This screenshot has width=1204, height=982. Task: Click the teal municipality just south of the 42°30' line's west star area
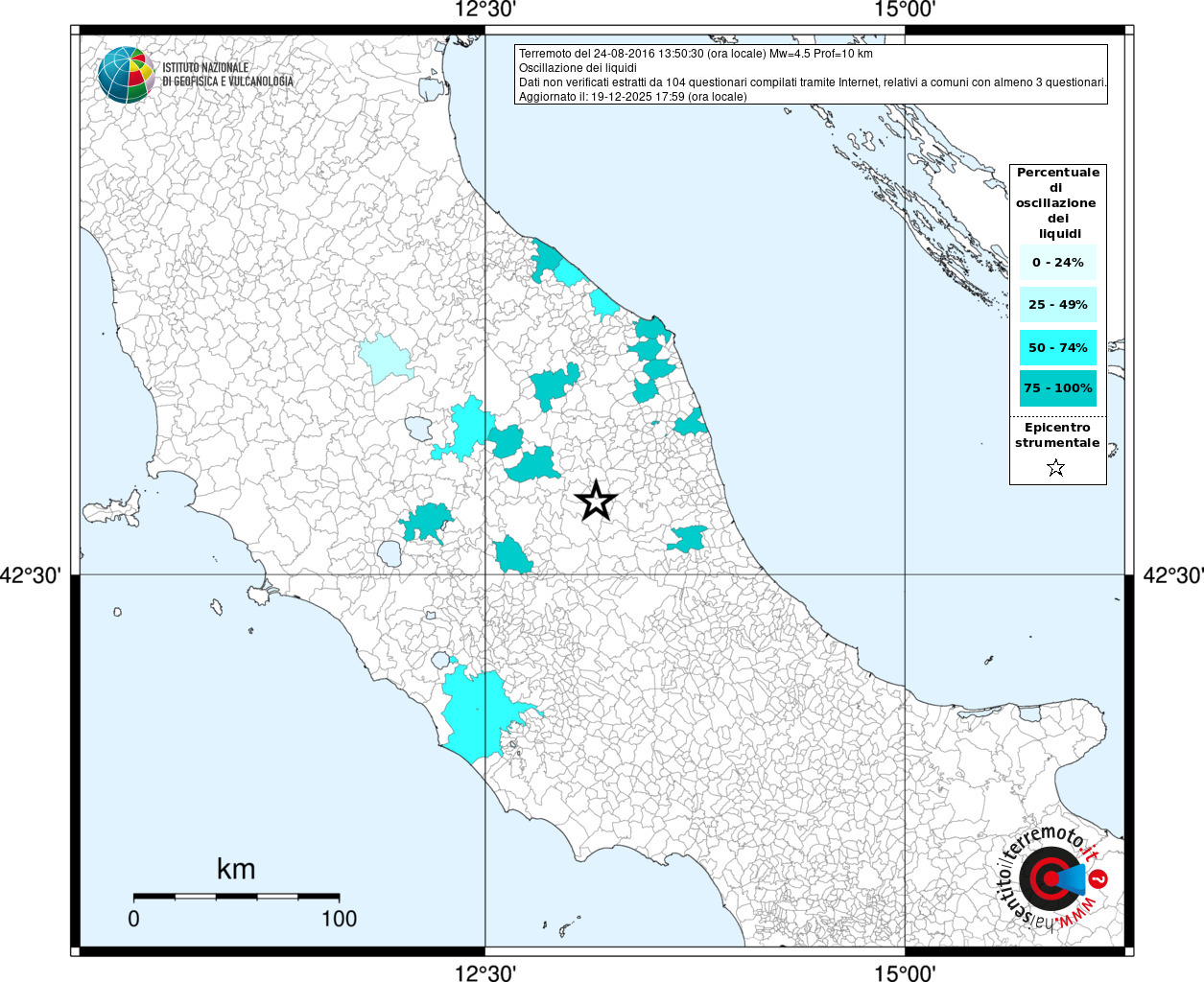pos(512,555)
